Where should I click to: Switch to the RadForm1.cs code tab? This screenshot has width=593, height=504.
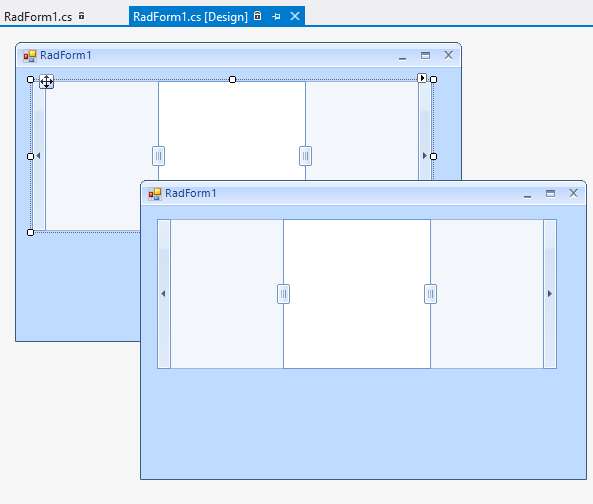(38, 17)
